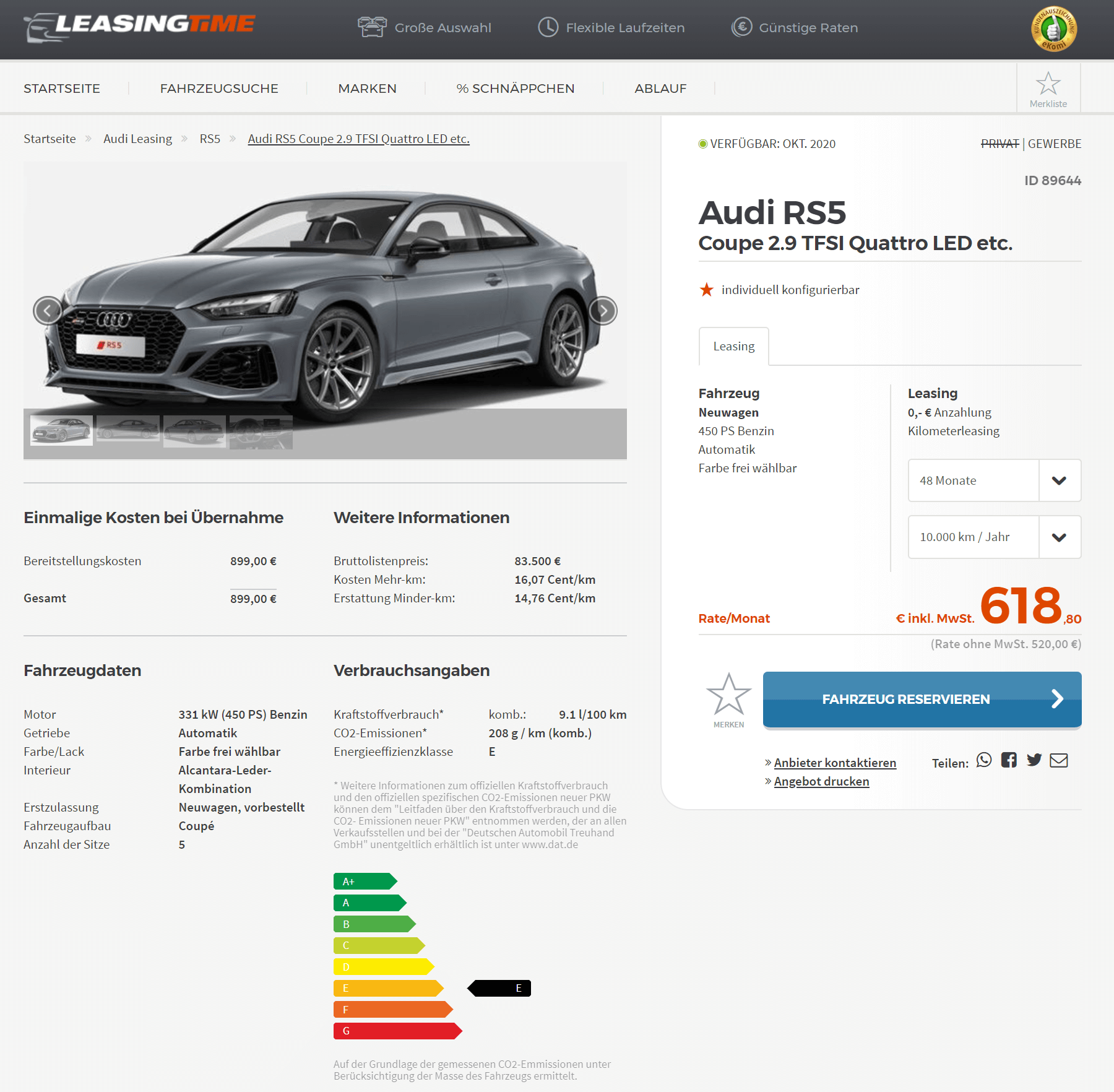The height and width of the screenshot is (1092, 1114).
Task: Click the A+ efficiency class bar
Action: click(x=365, y=882)
